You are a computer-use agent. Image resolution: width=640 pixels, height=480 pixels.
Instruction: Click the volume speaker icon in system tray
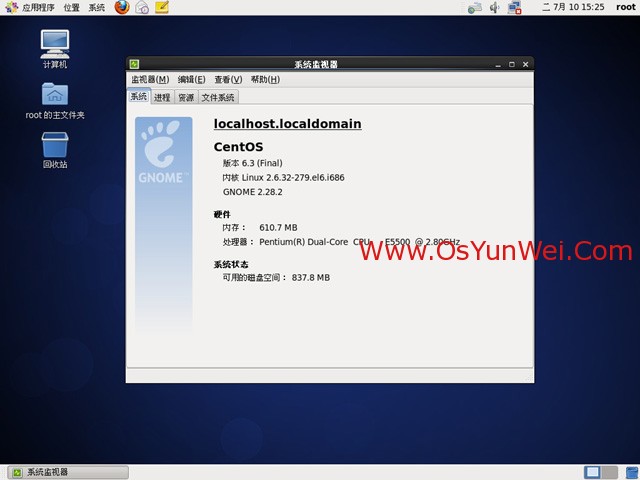click(x=496, y=7)
